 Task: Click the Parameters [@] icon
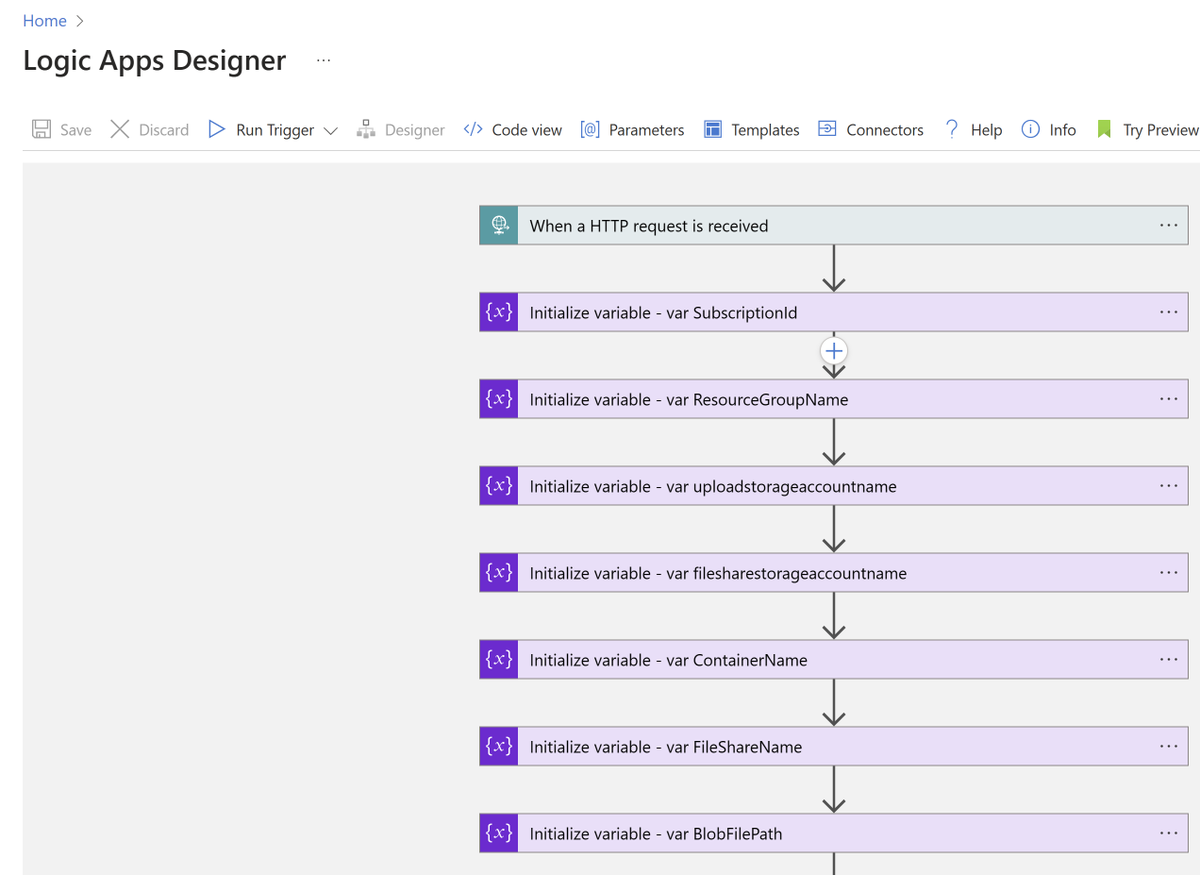590,129
